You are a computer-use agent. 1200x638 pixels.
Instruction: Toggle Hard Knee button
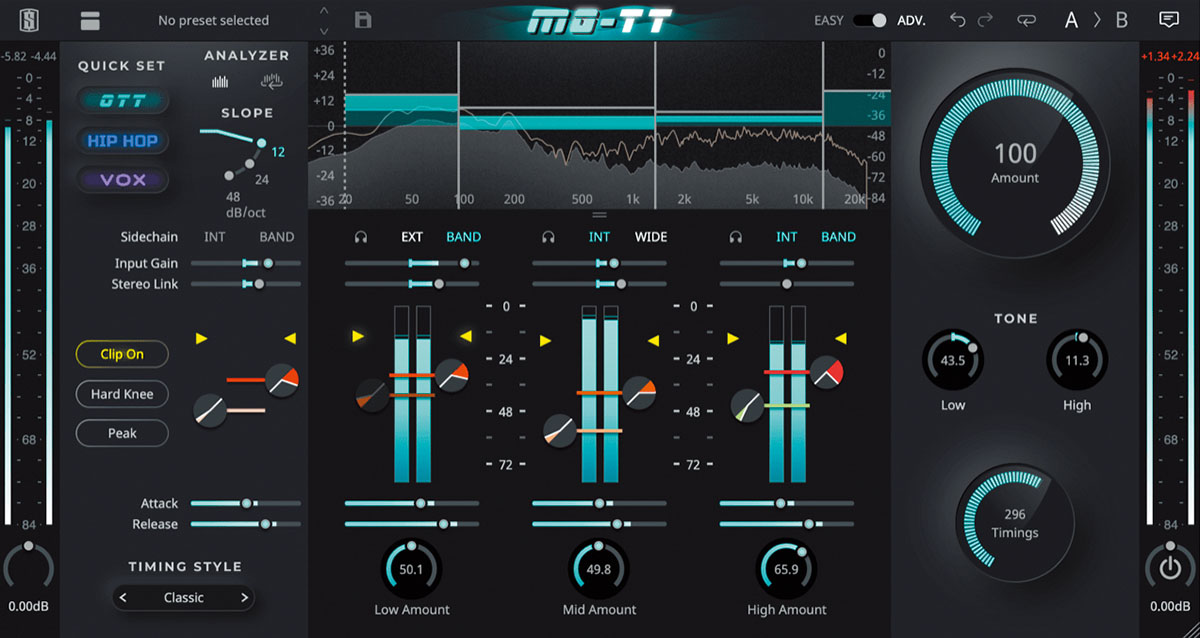click(122, 394)
